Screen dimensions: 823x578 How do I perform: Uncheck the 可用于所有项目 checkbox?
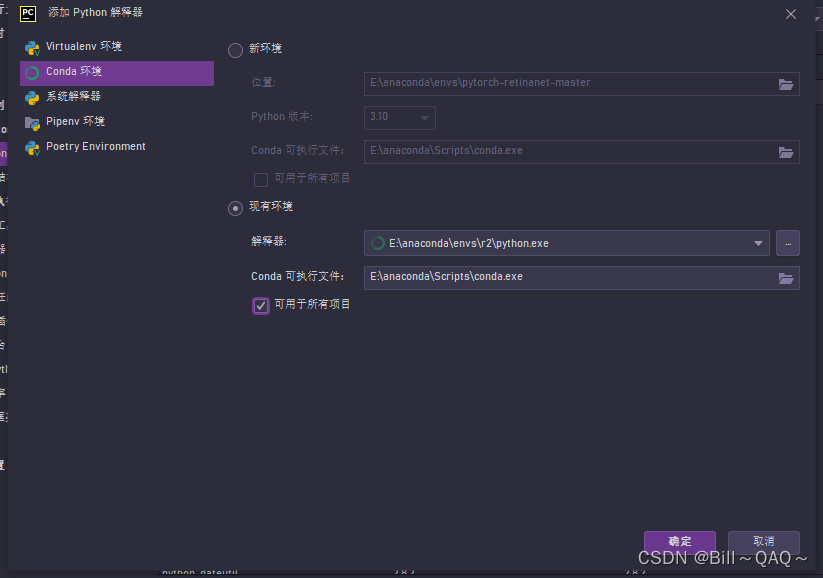point(260,304)
